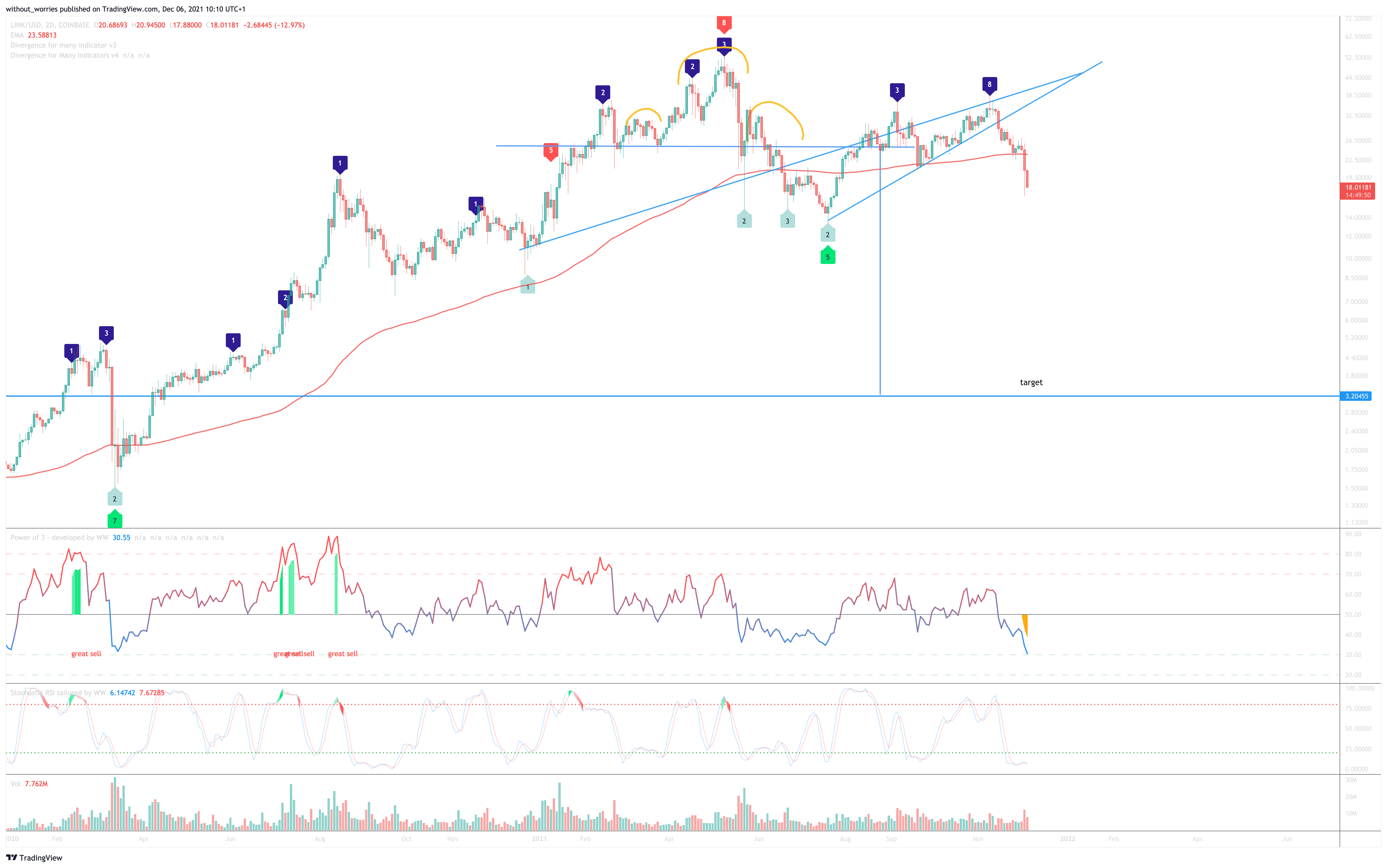Click the open value 20.68693
Viewport: 1387px width, 868px height.
[x=113, y=25]
